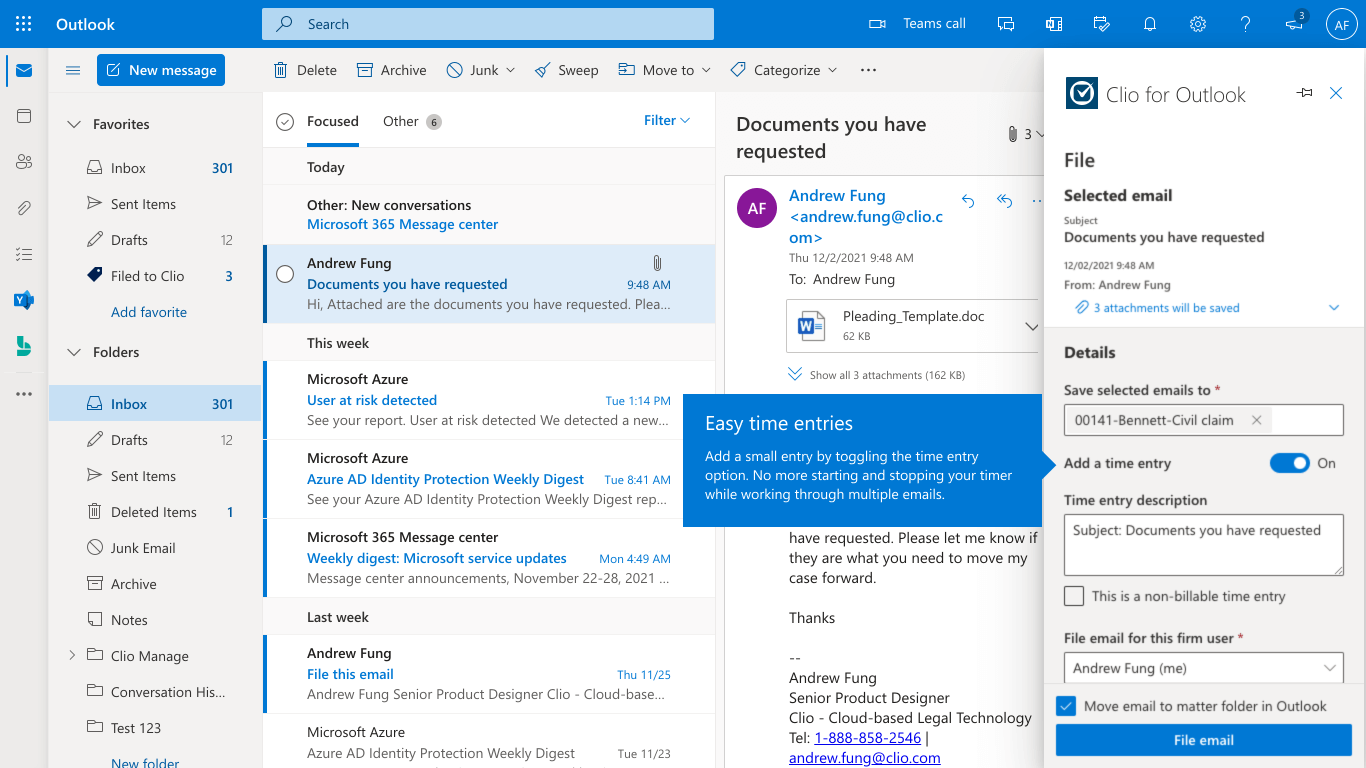Expand the Clio Manage folder

(x=71, y=656)
